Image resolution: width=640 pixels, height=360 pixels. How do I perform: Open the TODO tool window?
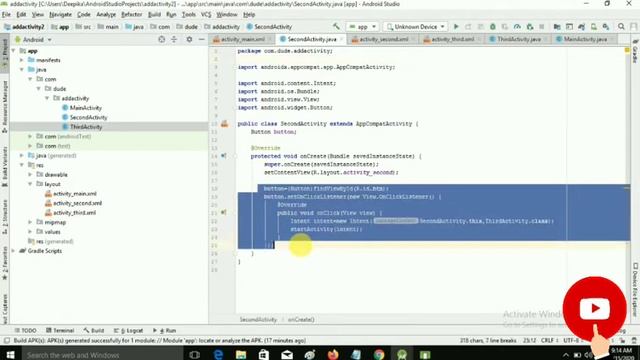point(25,330)
